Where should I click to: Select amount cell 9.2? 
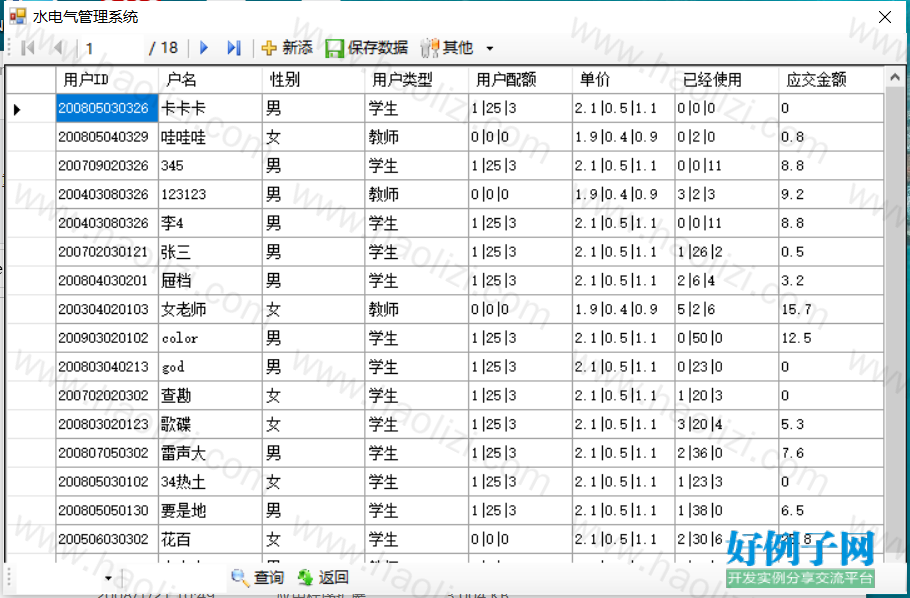[x=831, y=194]
